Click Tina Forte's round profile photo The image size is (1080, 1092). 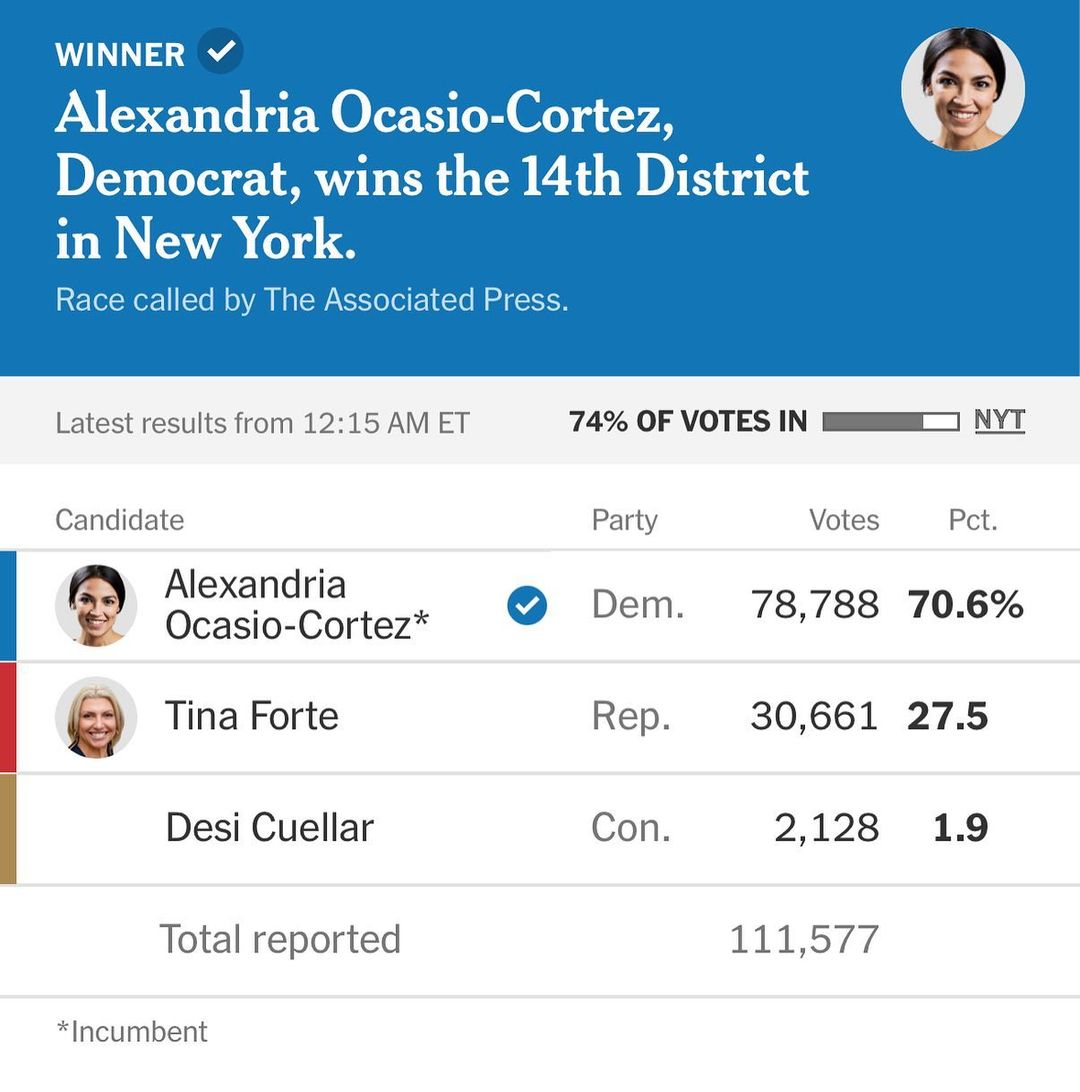(x=96, y=717)
